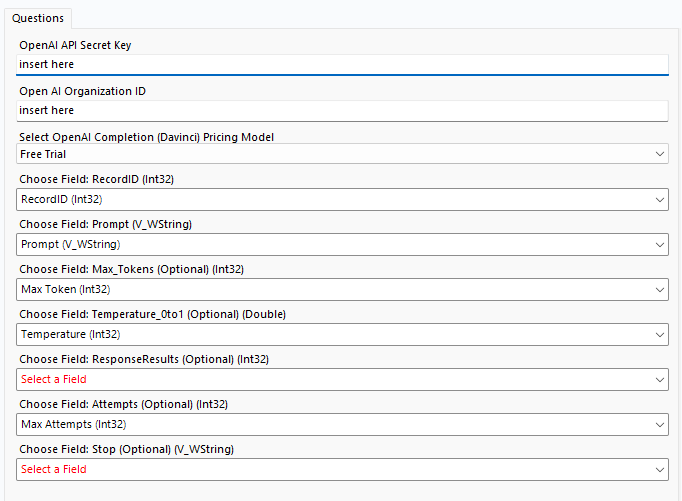The width and height of the screenshot is (682, 501).
Task: Click the Prompt dropdown chevron arrow
Action: point(659,244)
